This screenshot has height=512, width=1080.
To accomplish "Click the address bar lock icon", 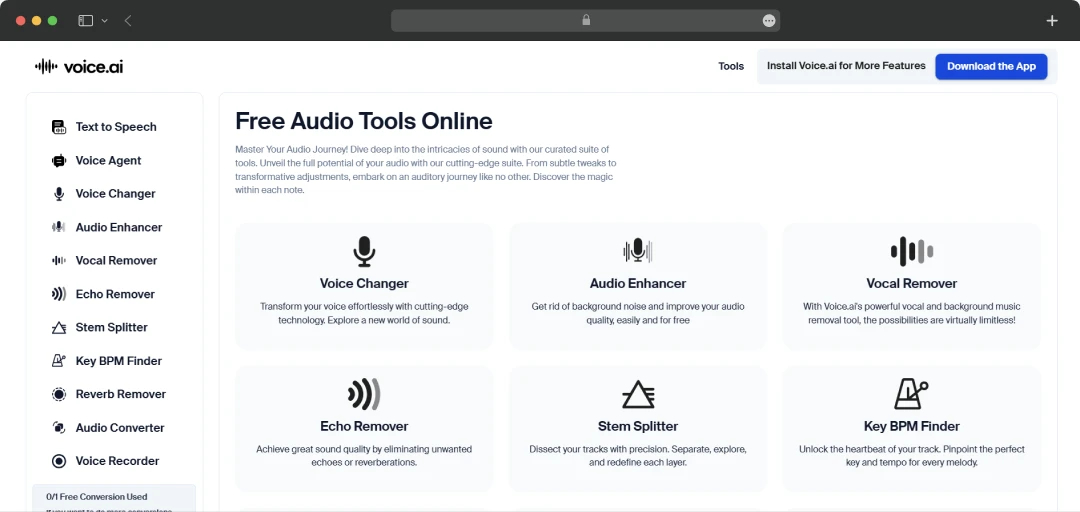I will [586, 21].
